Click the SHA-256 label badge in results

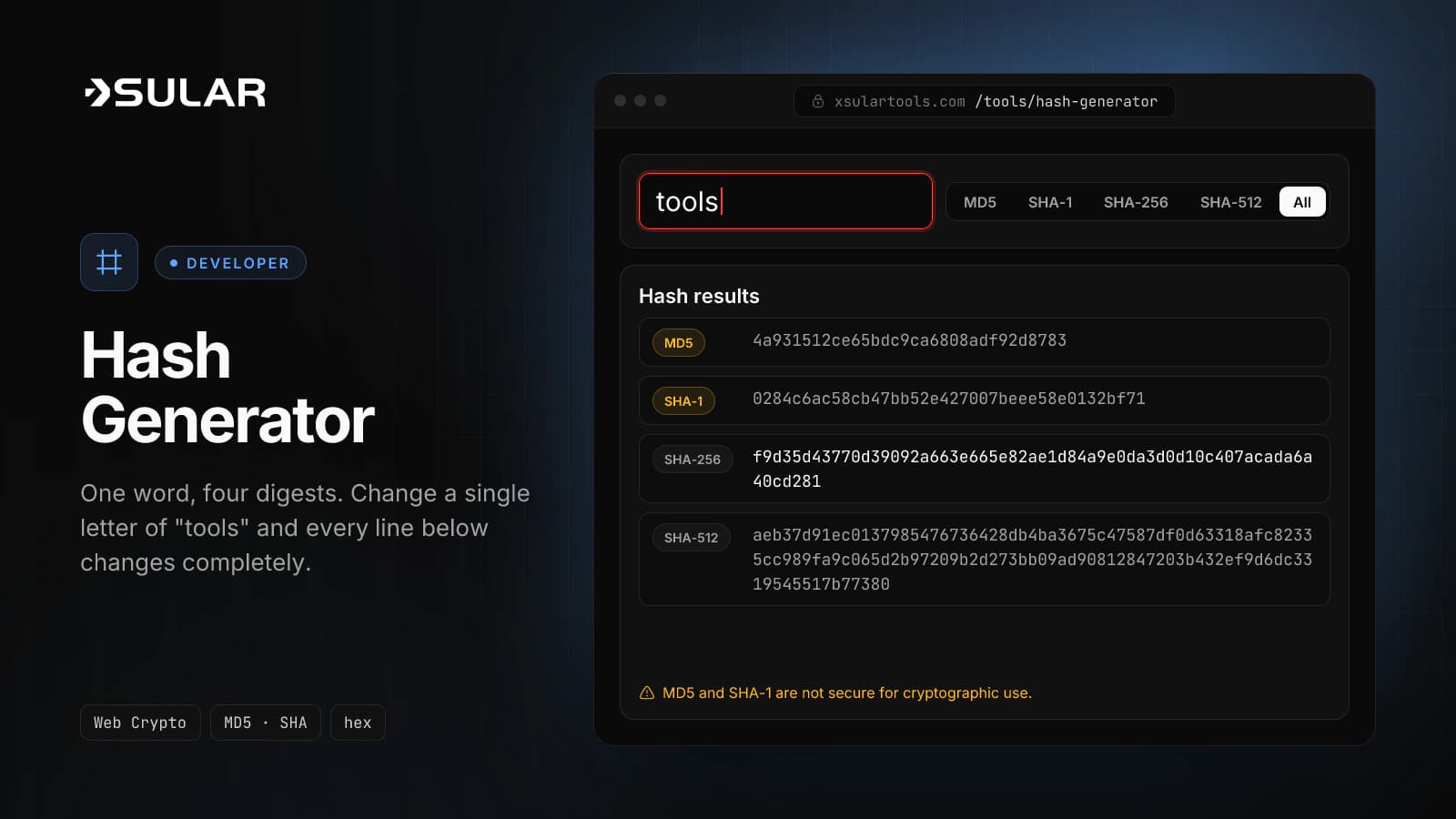(x=693, y=460)
